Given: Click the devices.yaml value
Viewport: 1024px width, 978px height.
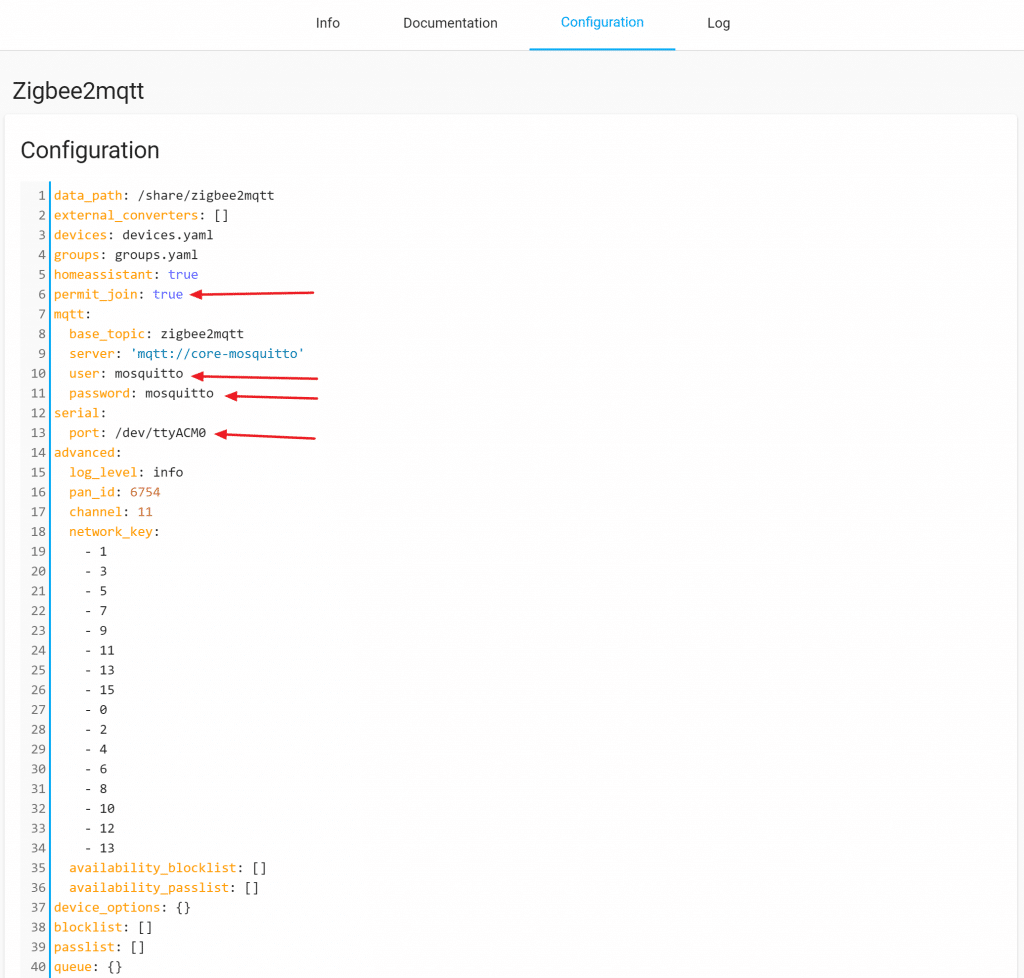Looking at the screenshot, I should [168, 235].
